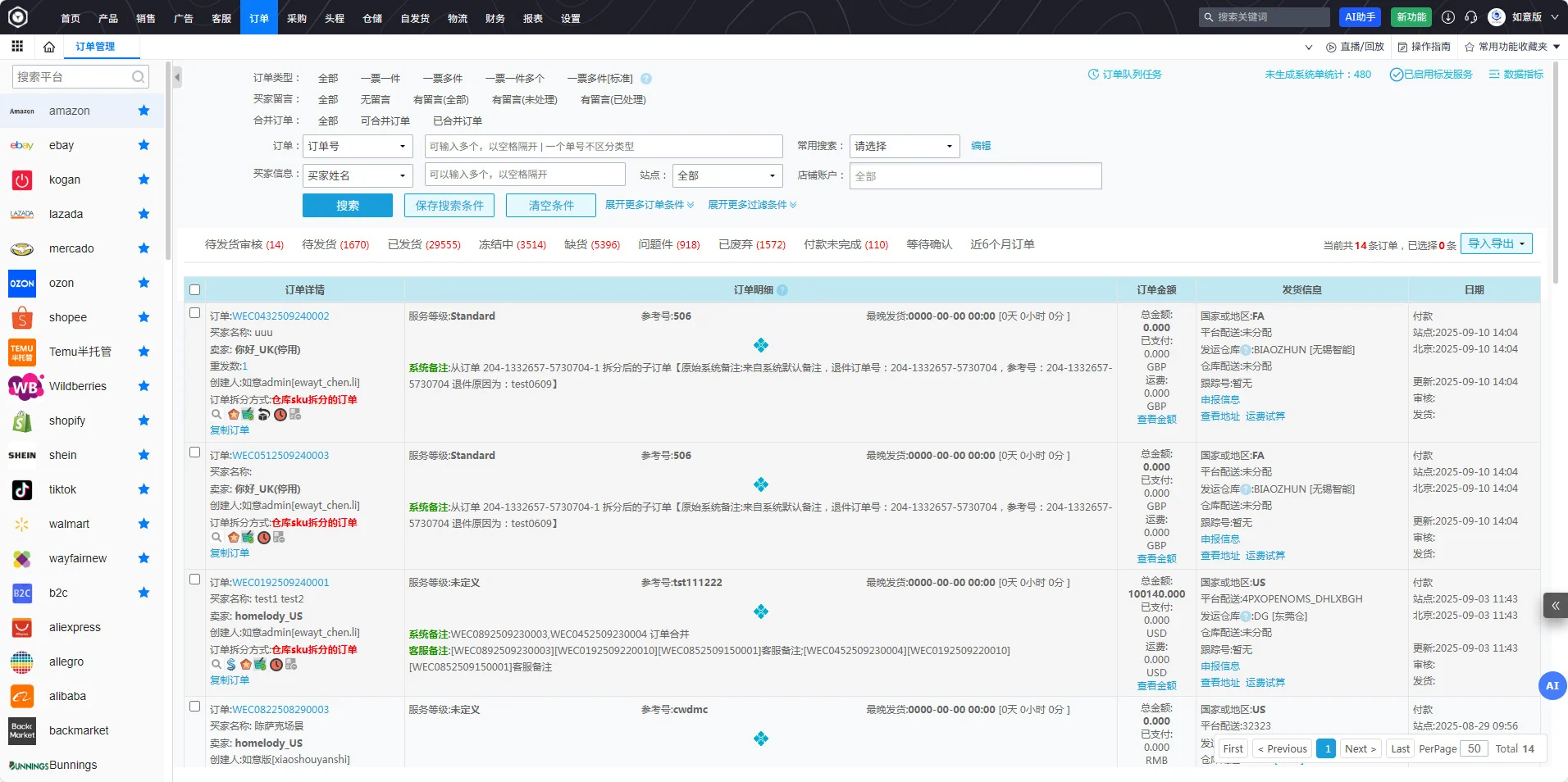Open the floating AI assistant bubble

(x=1552, y=685)
